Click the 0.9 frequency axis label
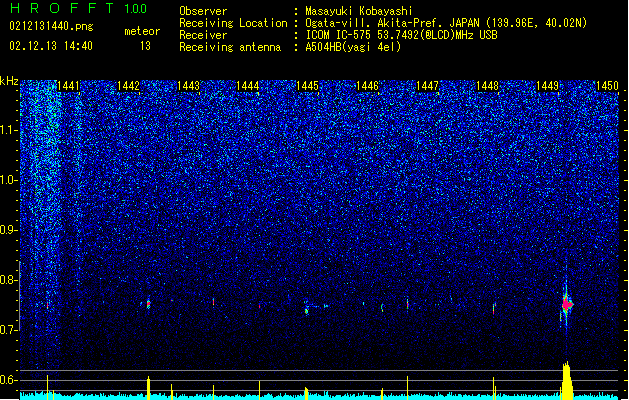This screenshot has width=629, height=400. click(x=9, y=230)
